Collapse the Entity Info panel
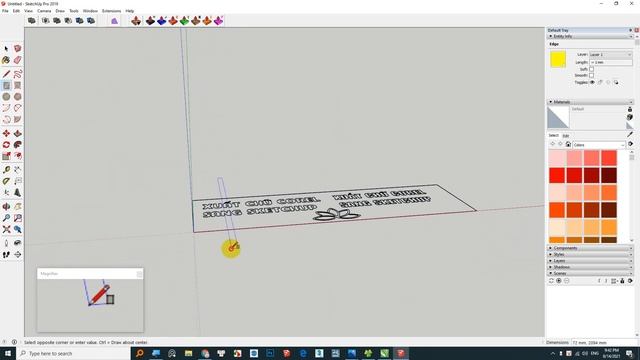Viewport: 640px width, 360px height. tap(590, 36)
